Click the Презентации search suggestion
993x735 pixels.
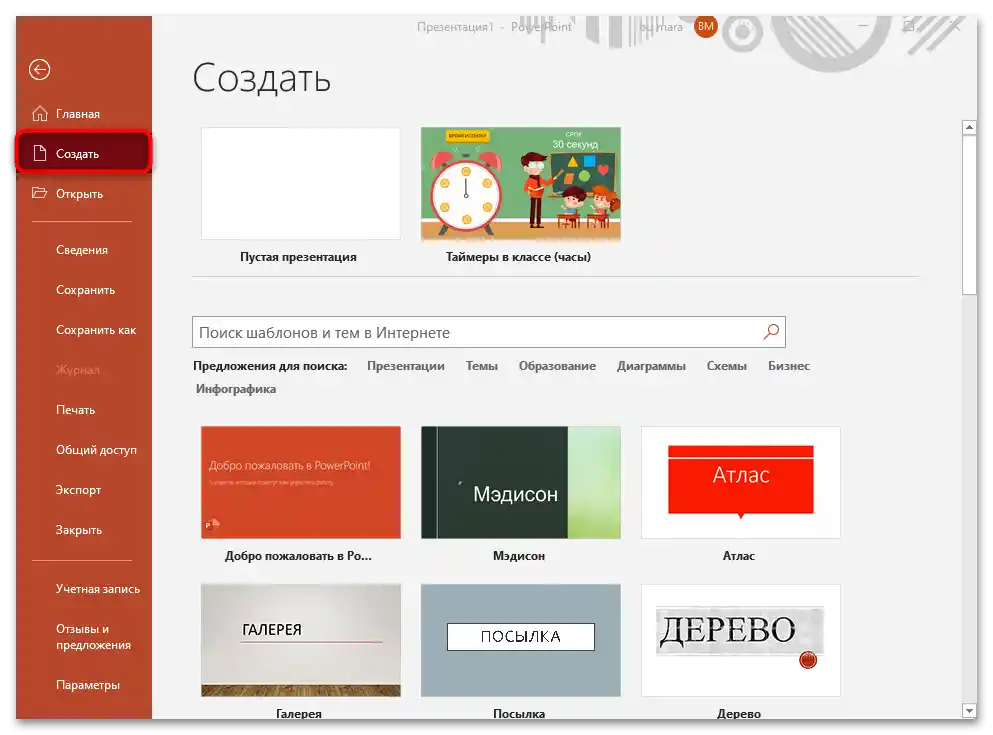coord(406,366)
